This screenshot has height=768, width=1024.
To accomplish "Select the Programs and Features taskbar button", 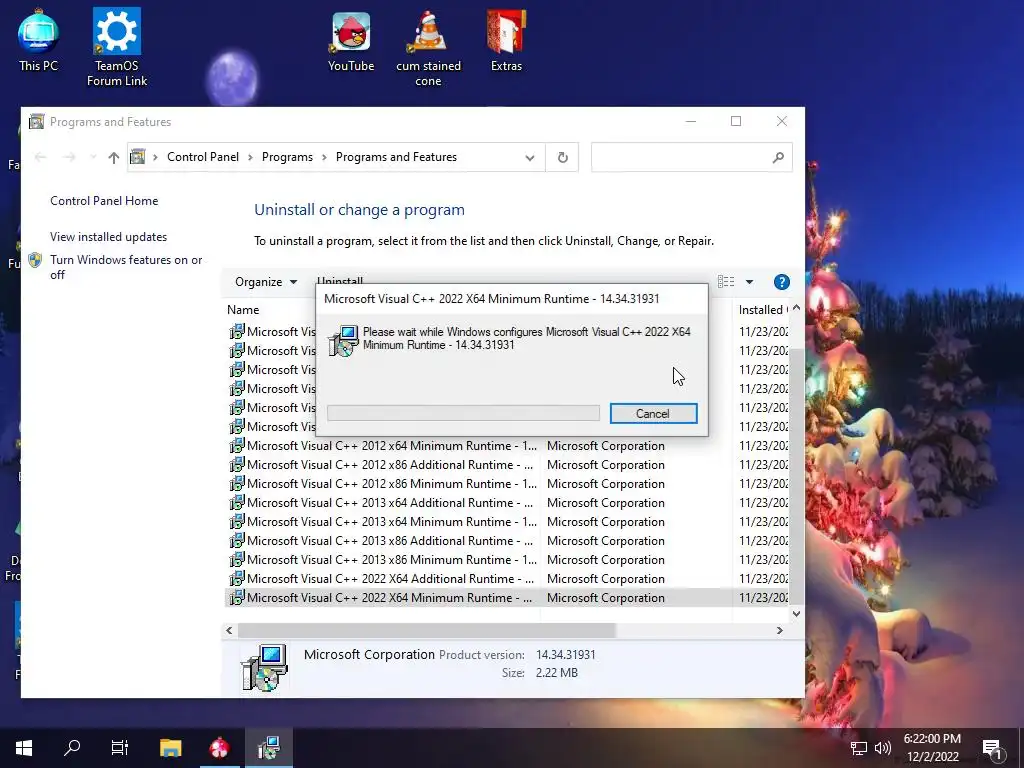I will point(268,748).
